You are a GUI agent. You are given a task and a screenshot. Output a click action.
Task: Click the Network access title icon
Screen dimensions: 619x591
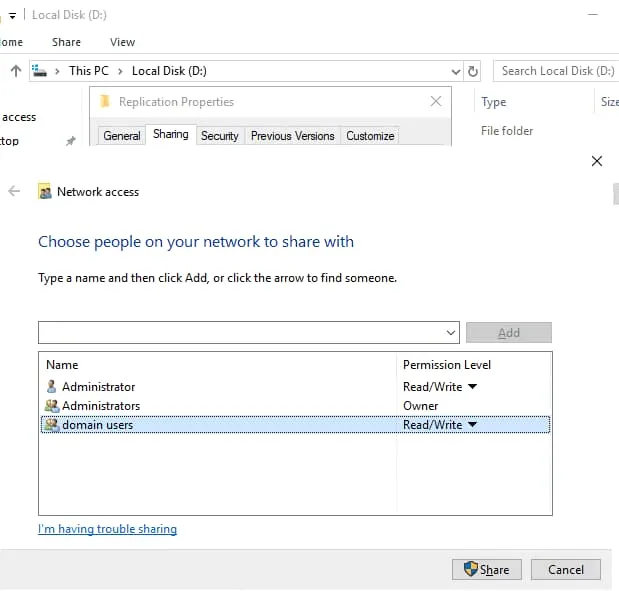(x=45, y=191)
